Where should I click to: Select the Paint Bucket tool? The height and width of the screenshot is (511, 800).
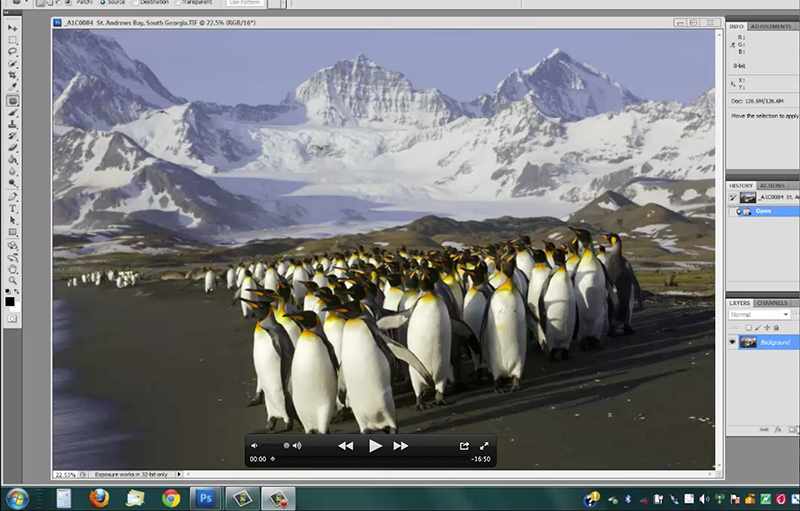tap(13, 160)
